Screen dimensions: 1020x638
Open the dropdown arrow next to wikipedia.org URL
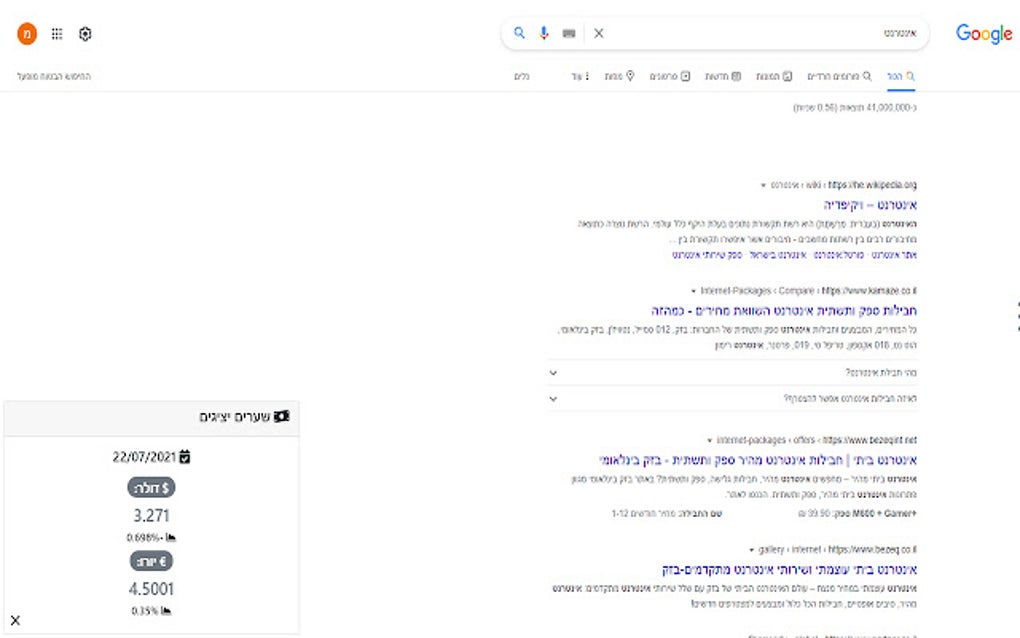pos(764,185)
